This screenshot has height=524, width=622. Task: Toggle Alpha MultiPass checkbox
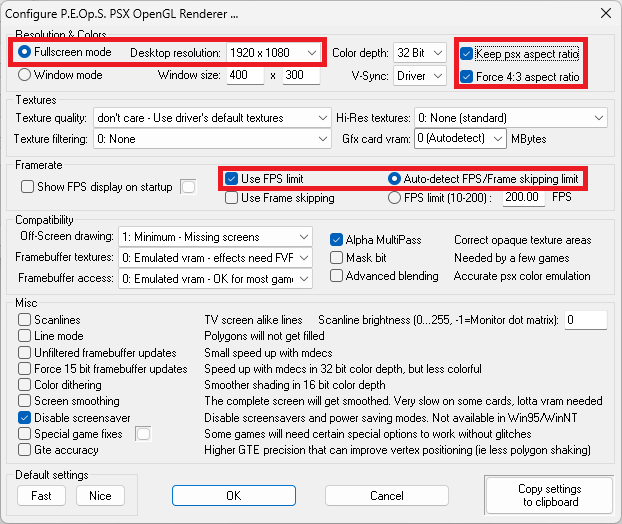[336, 240]
